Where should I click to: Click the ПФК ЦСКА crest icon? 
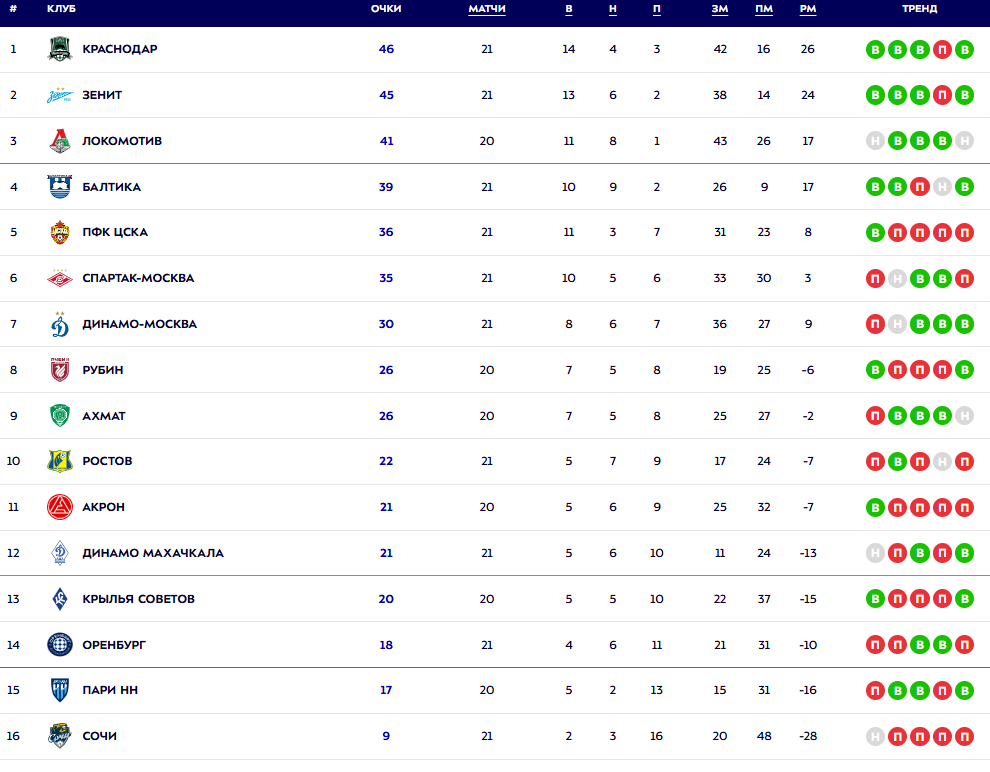click(x=60, y=232)
